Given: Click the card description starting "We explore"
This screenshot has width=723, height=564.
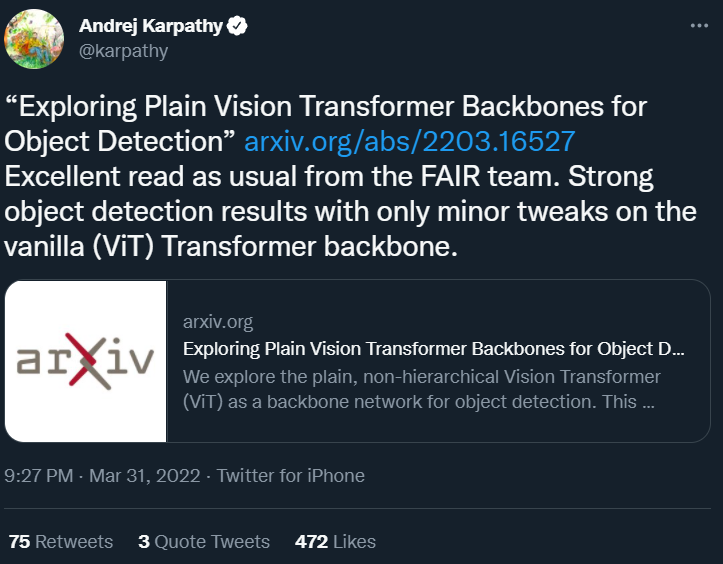Looking at the screenshot, I should pos(422,389).
